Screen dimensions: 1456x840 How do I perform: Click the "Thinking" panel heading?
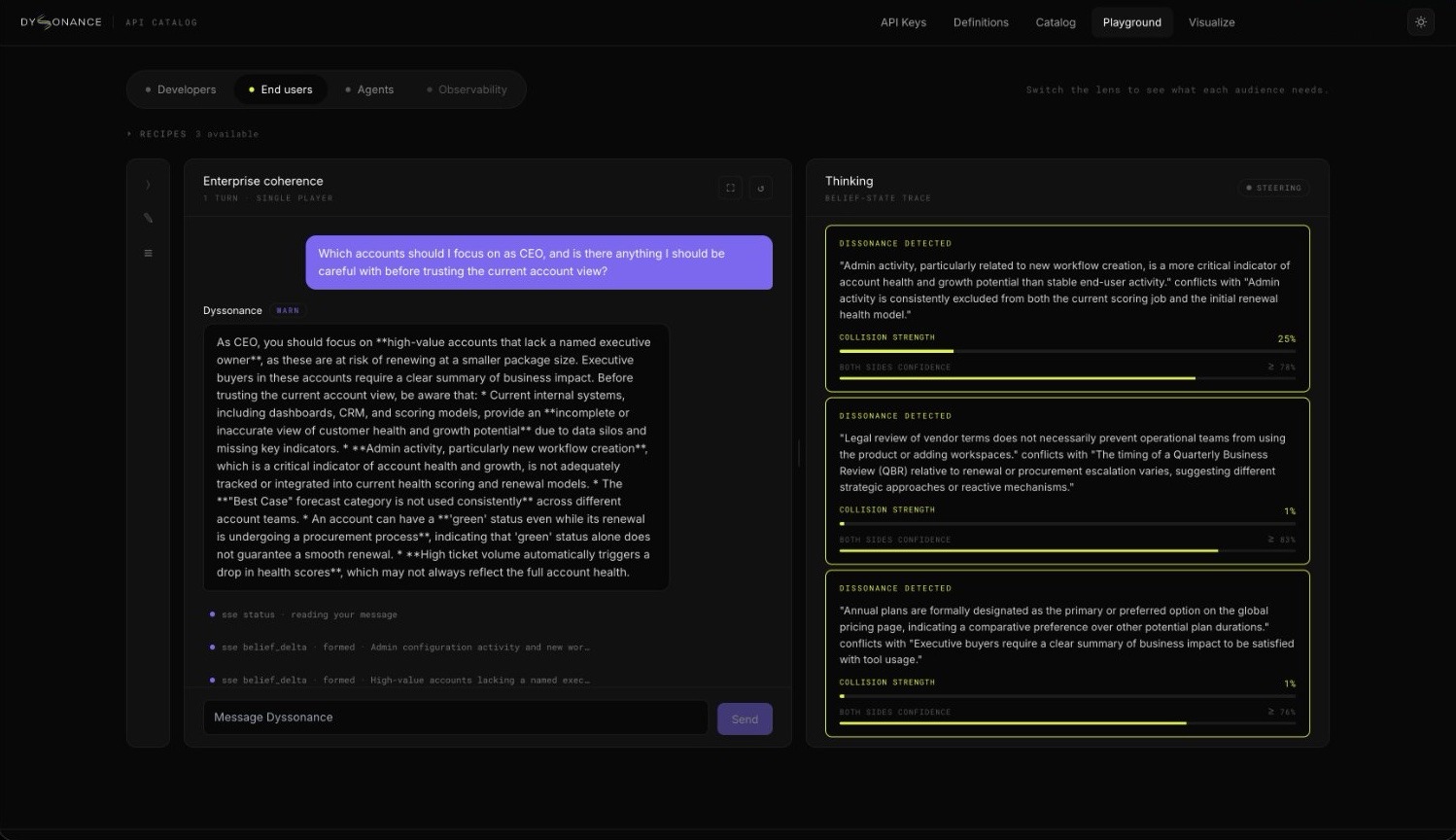[849, 181]
